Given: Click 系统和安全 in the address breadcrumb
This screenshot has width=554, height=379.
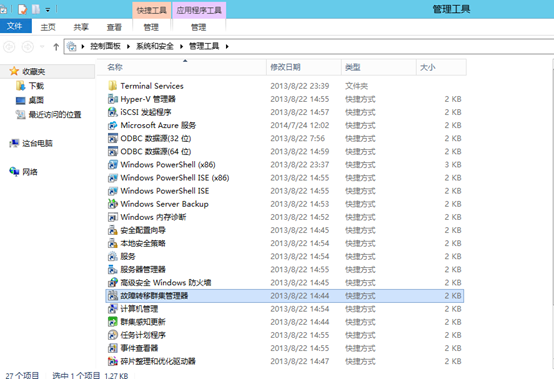Looking at the screenshot, I should tap(155, 46).
